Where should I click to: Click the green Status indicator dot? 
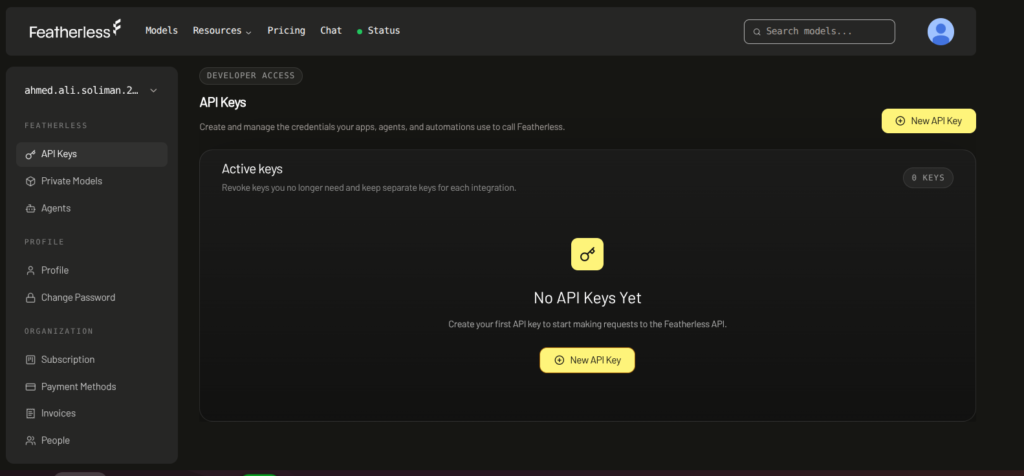coord(359,31)
